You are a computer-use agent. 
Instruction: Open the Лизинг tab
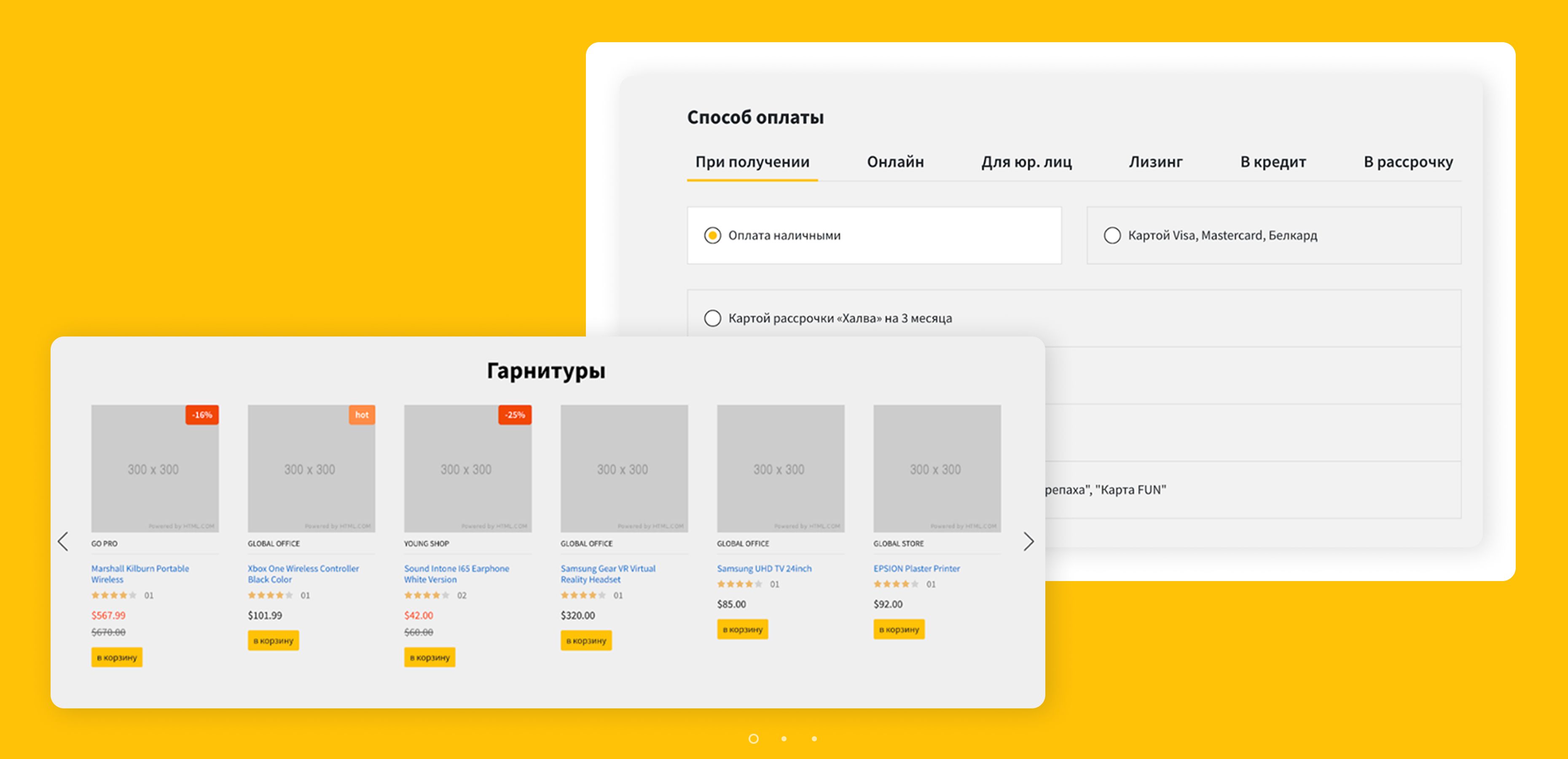[x=1155, y=162]
